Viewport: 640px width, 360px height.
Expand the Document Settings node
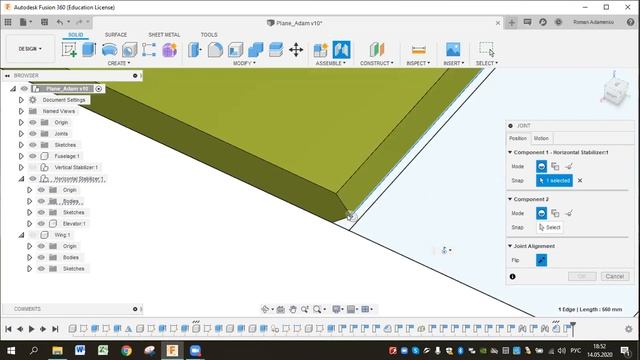coord(21,100)
